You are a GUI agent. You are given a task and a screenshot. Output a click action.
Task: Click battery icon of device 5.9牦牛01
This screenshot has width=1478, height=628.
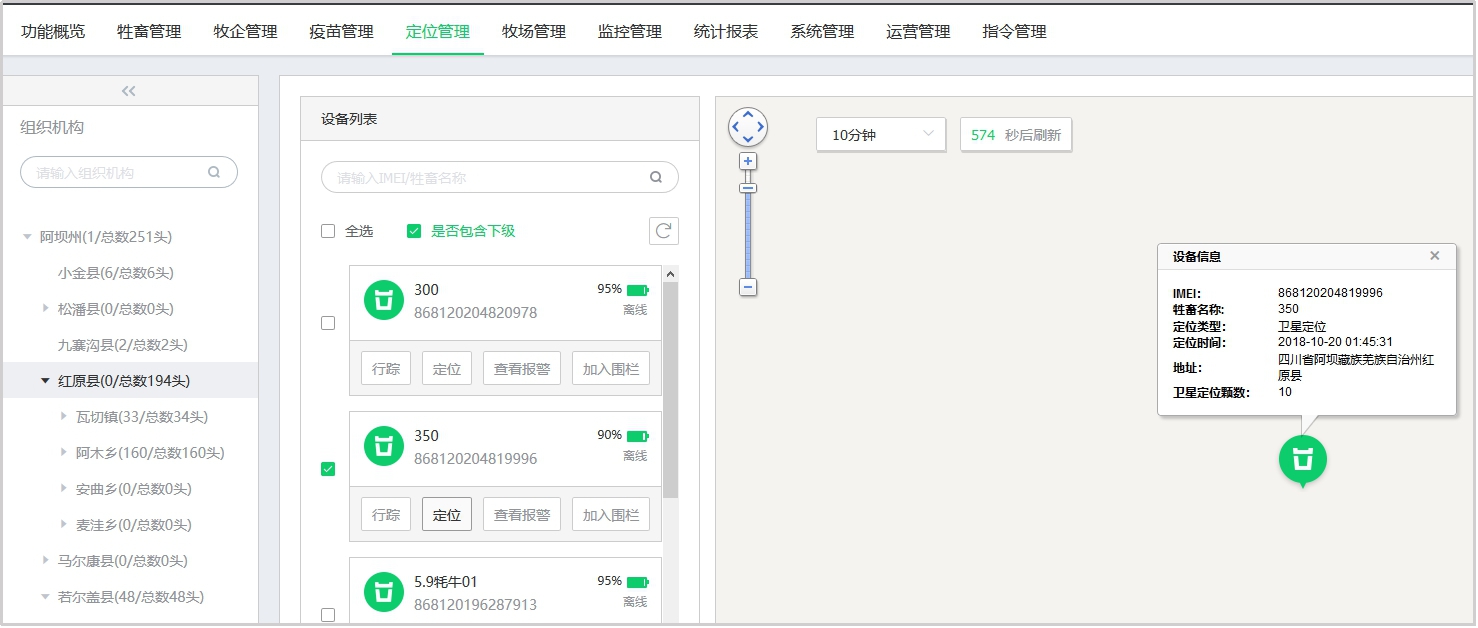(638, 582)
